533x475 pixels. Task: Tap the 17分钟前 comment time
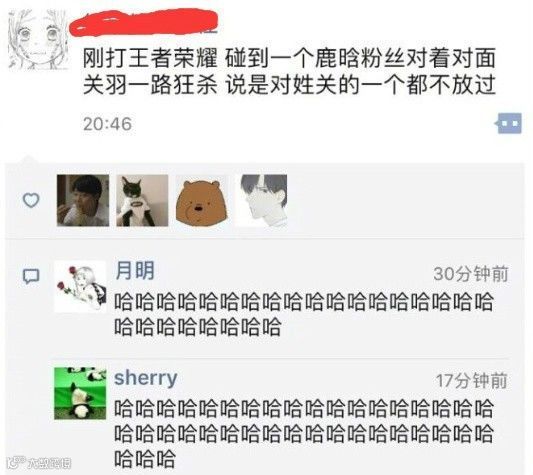point(472,381)
